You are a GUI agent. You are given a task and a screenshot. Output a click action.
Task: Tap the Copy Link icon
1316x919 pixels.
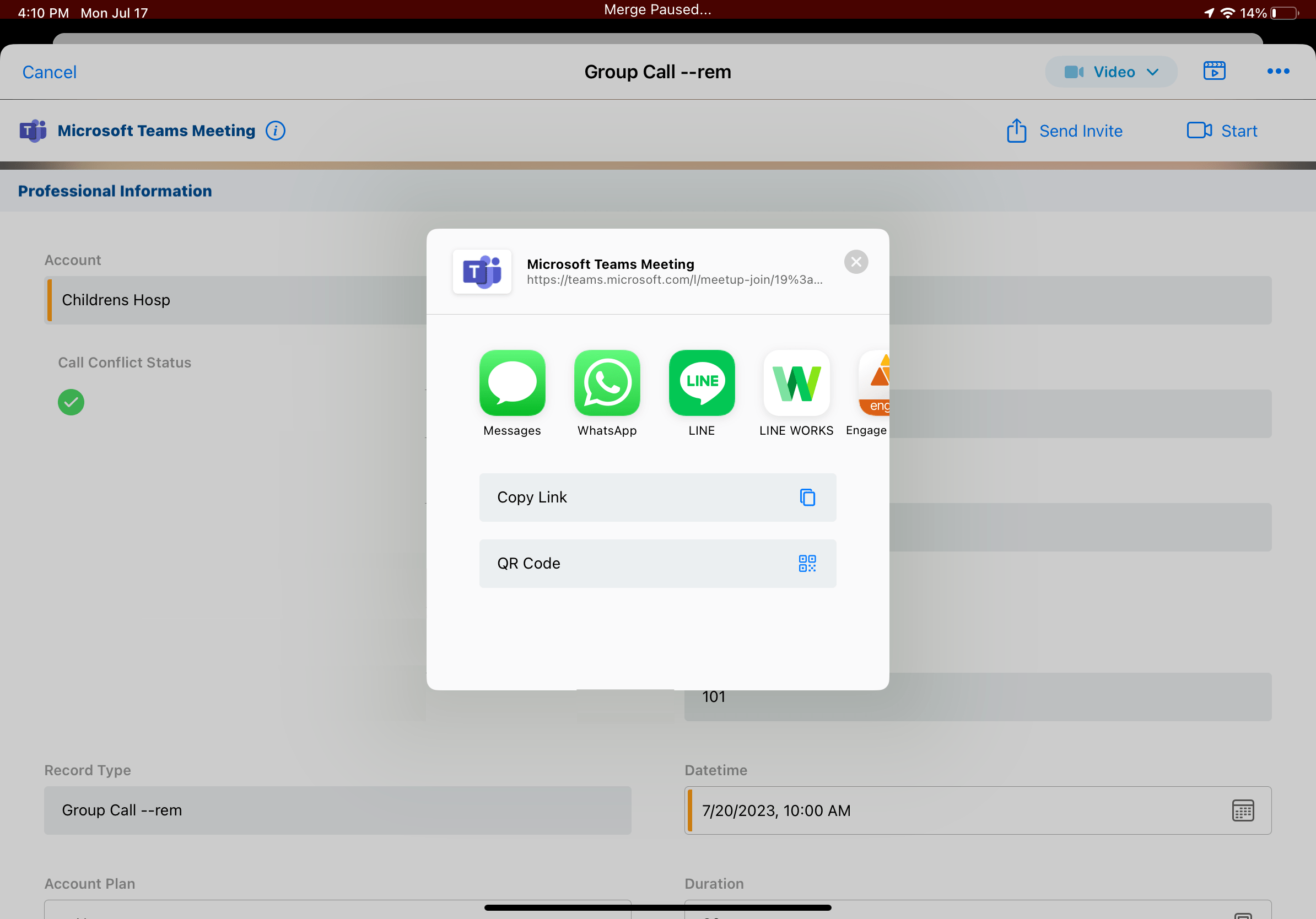(x=807, y=498)
